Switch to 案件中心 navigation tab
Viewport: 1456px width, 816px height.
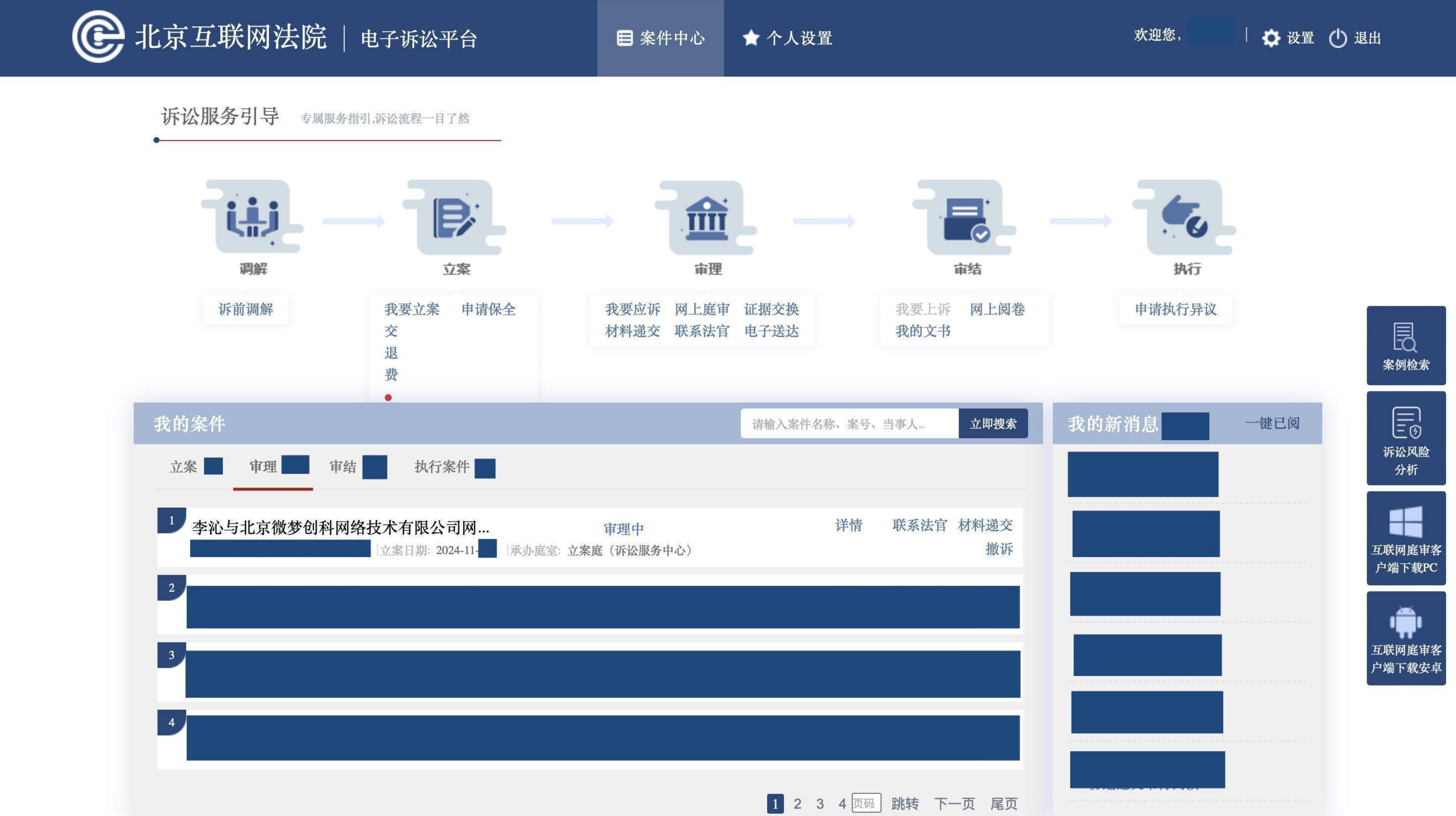coord(660,38)
